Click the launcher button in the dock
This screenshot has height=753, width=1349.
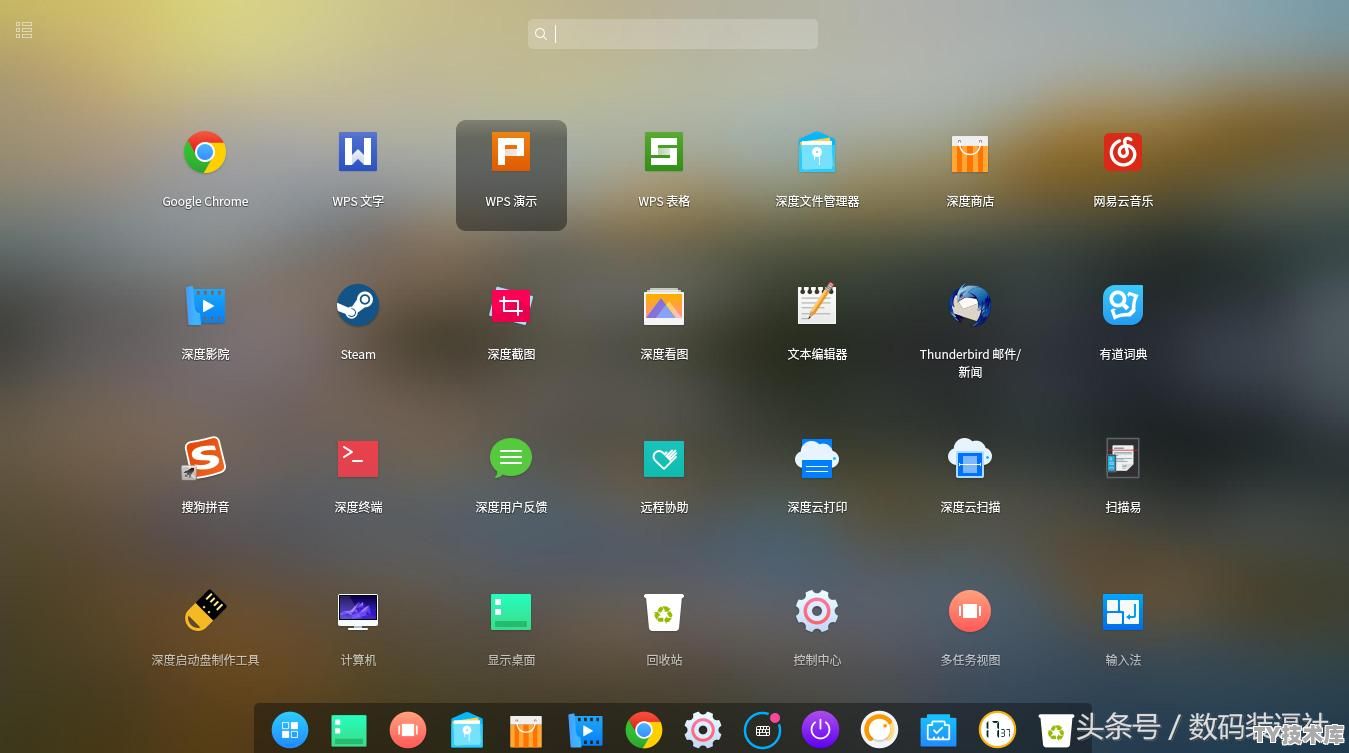(x=290, y=730)
